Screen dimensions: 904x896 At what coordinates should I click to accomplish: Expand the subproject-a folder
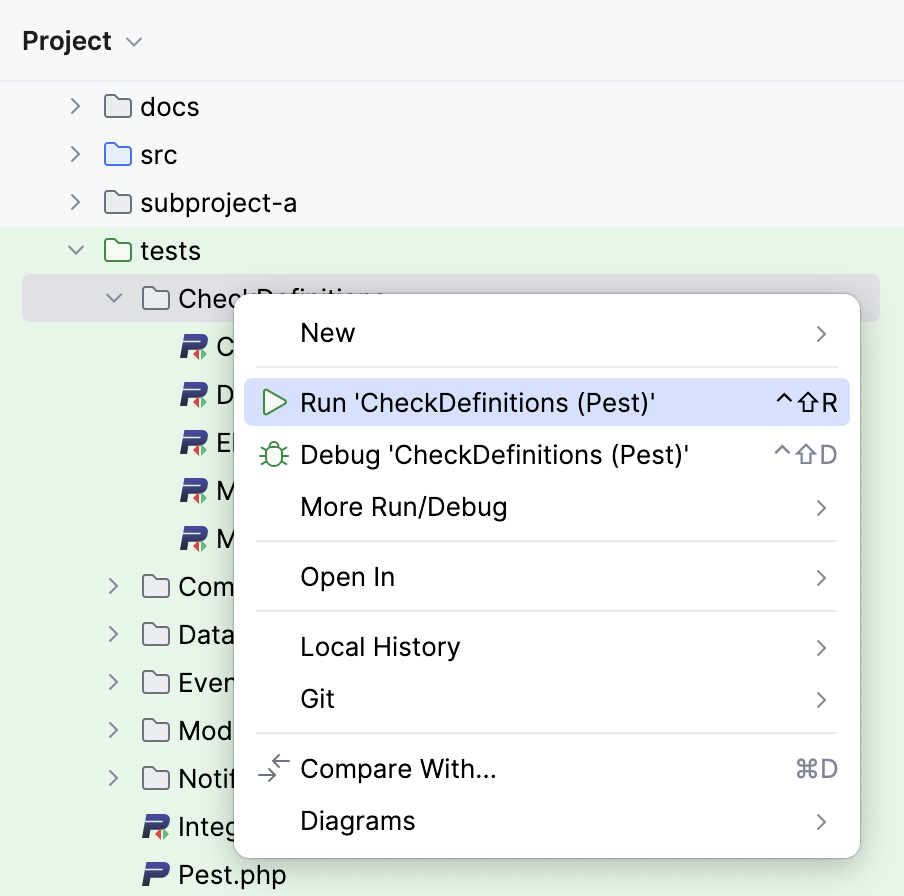(76, 202)
